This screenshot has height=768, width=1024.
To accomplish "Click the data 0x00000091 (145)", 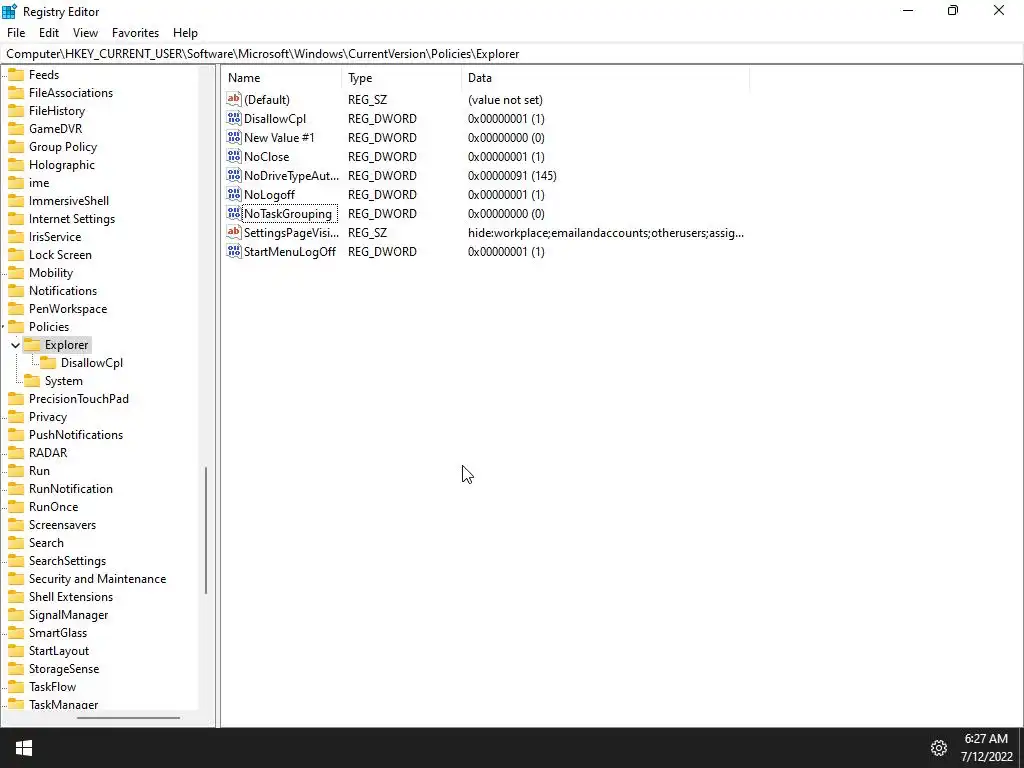I will [512, 176].
